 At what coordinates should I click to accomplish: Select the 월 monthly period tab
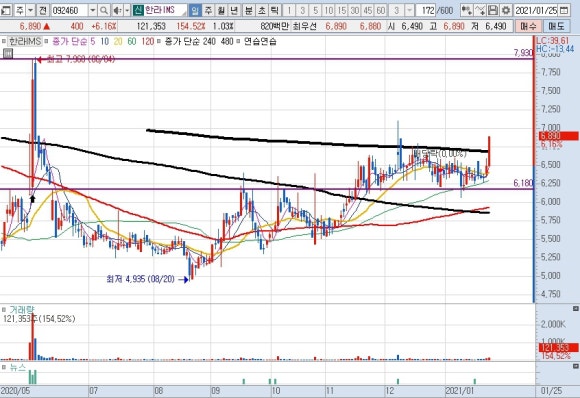(x=221, y=10)
